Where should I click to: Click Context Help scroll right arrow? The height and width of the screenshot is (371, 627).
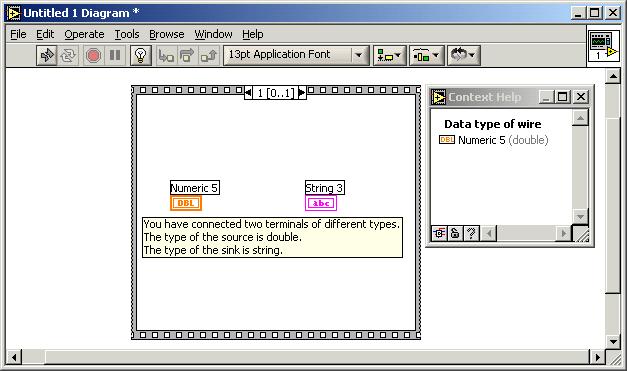coord(564,233)
